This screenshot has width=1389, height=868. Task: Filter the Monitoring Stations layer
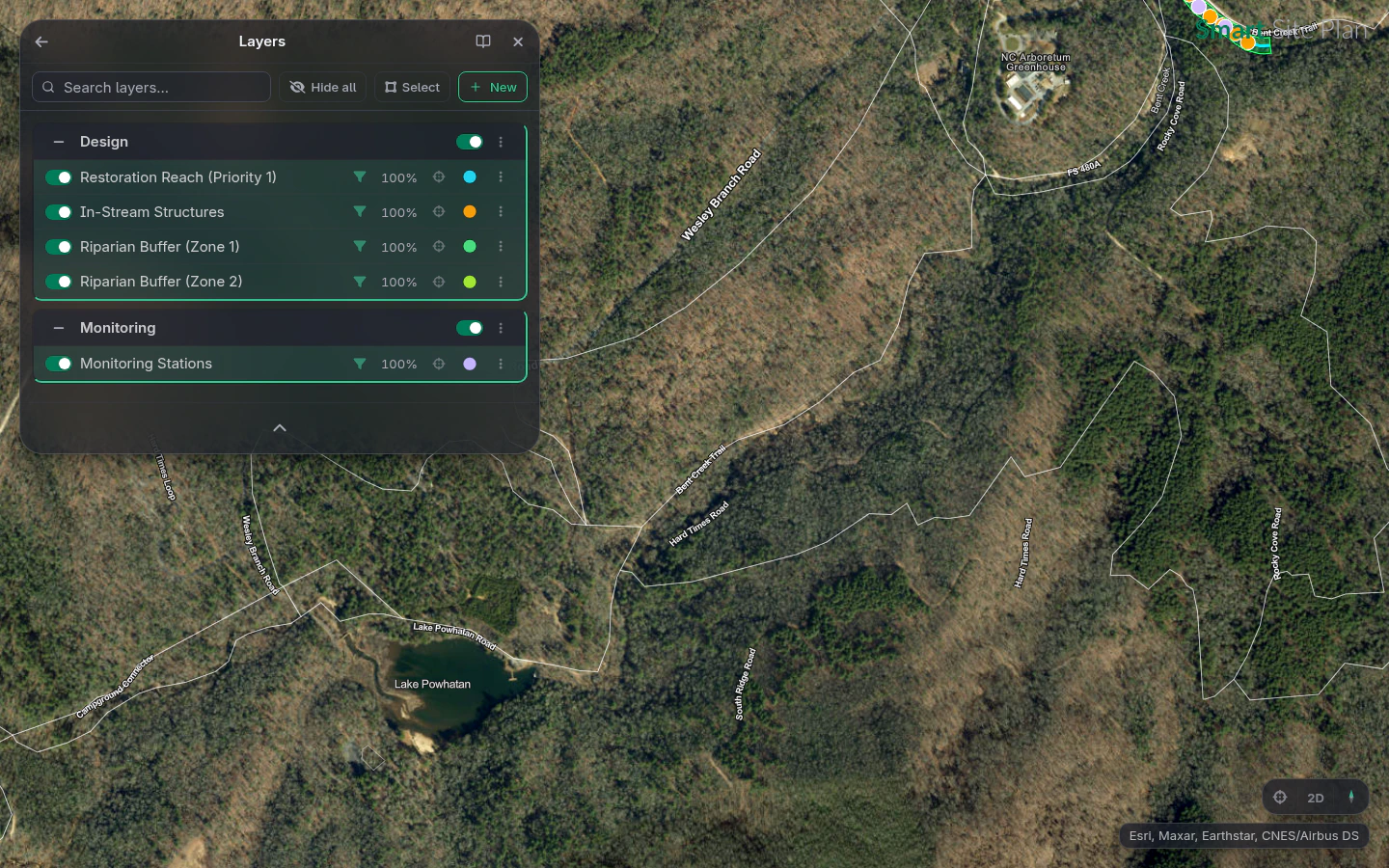(360, 364)
